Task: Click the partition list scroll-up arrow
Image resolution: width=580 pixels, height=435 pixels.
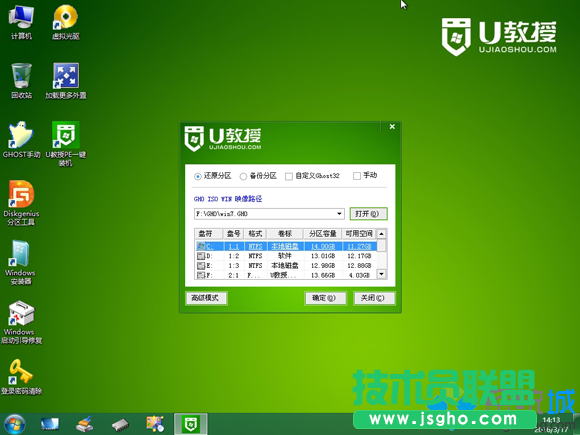Action: 381,234
